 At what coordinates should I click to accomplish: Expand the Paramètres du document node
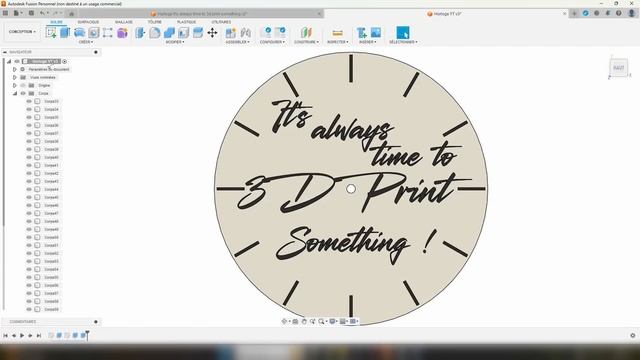click(x=15, y=69)
